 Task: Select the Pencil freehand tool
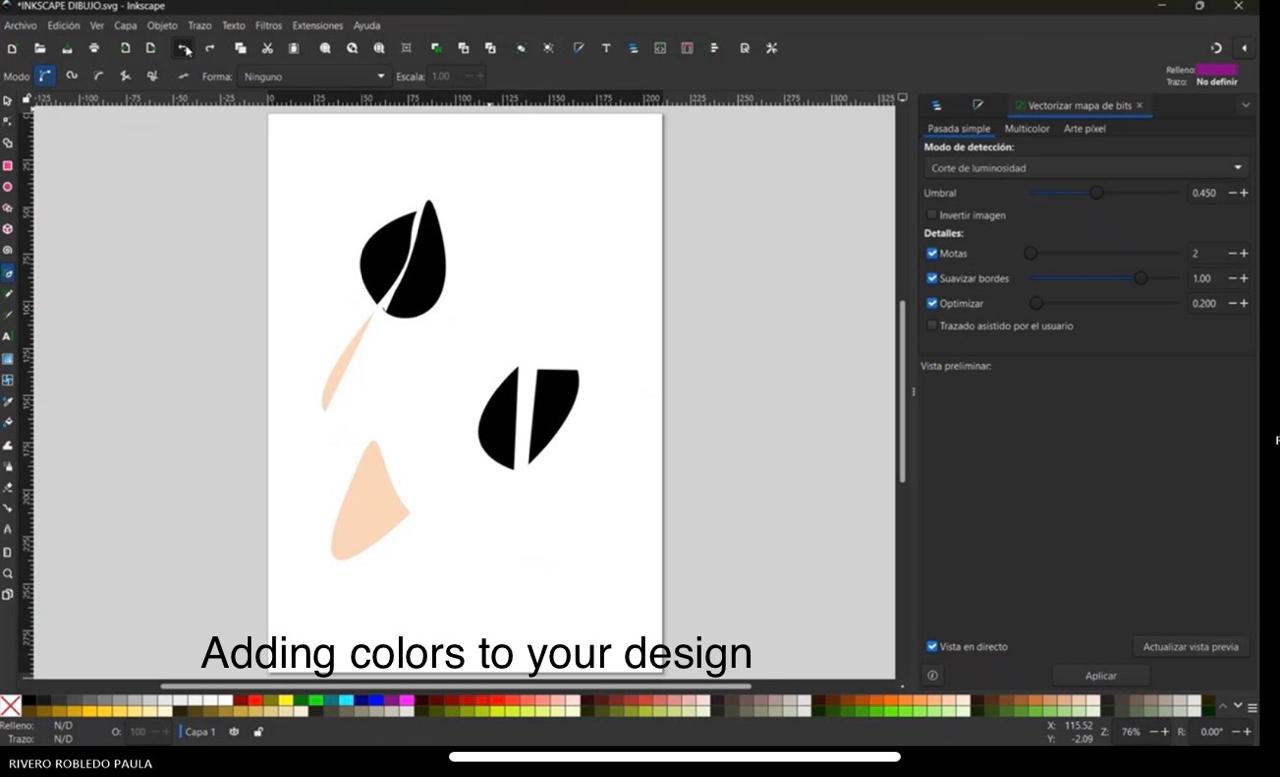8,294
